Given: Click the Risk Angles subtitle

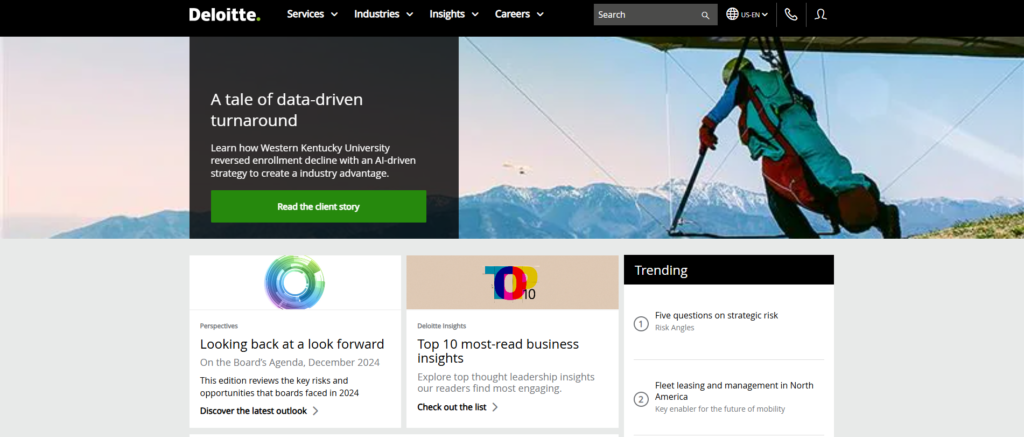Looking at the screenshot, I should point(675,328).
